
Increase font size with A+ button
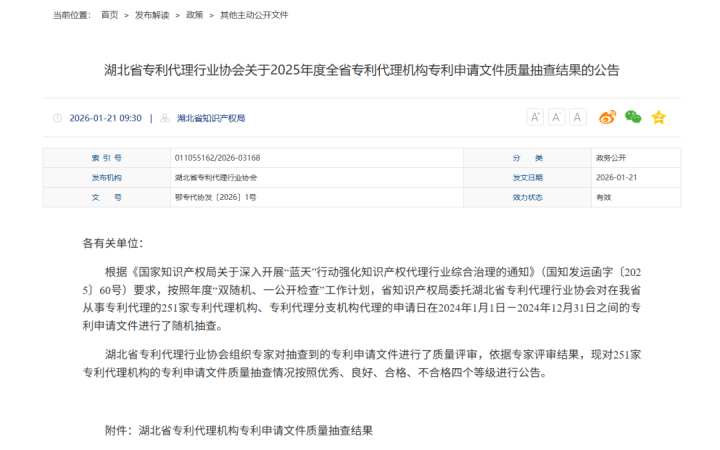point(535,118)
